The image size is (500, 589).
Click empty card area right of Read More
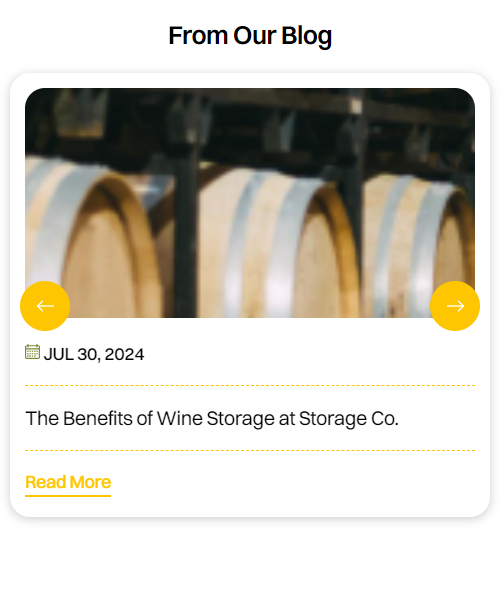click(x=293, y=483)
